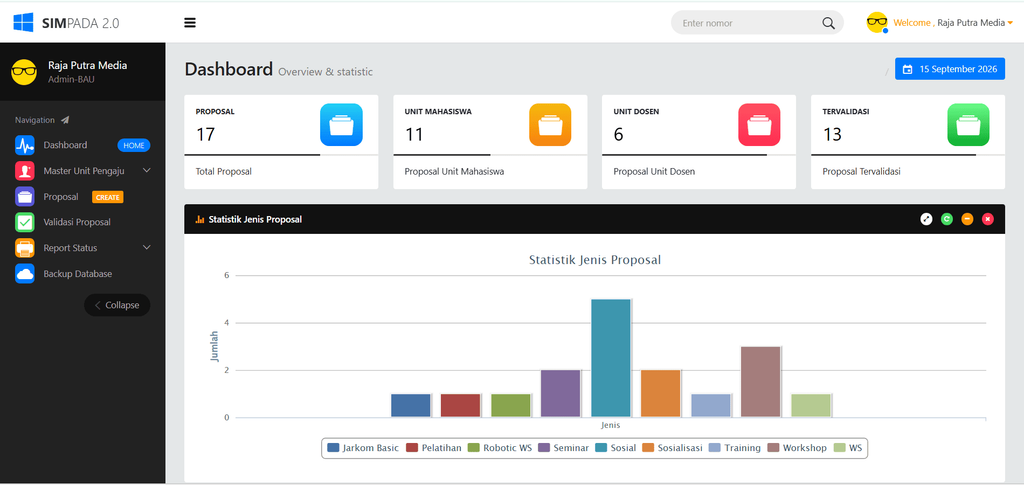Click the CREATE badge next to Proposal
Image resolution: width=1024 pixels, height=485 pixels.
(x=108, y=197)
